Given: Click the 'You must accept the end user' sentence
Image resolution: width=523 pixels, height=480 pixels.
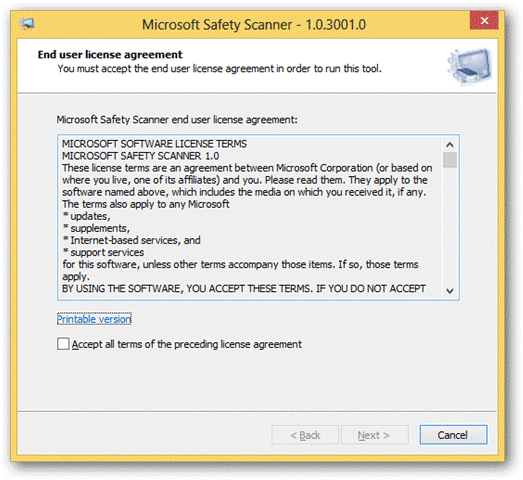Looking at the screenshot, I should point(219,69).
